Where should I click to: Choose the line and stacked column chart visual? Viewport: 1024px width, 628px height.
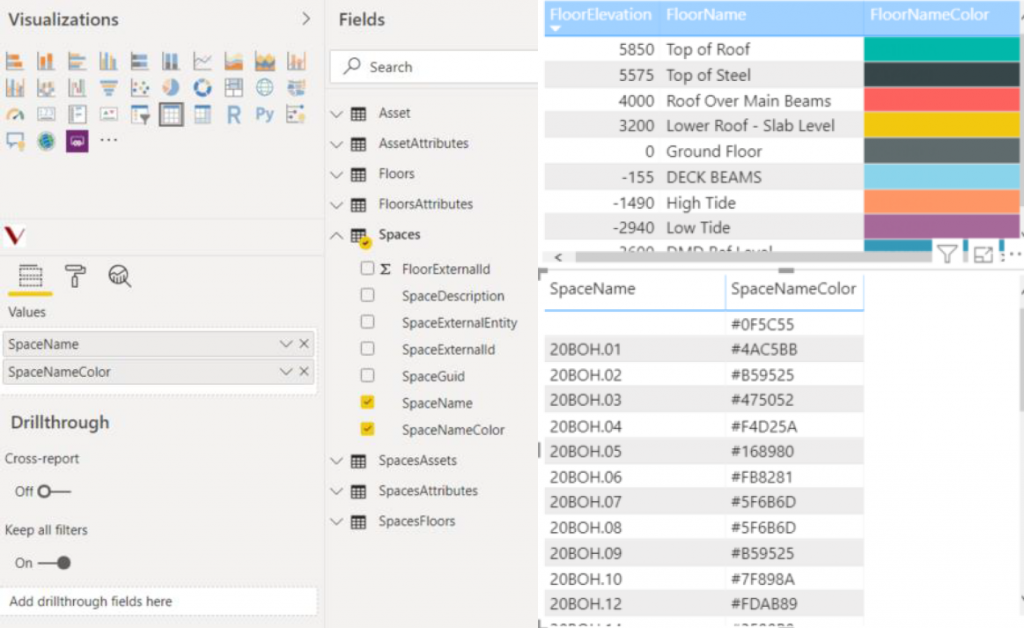(x=296, y=61)
